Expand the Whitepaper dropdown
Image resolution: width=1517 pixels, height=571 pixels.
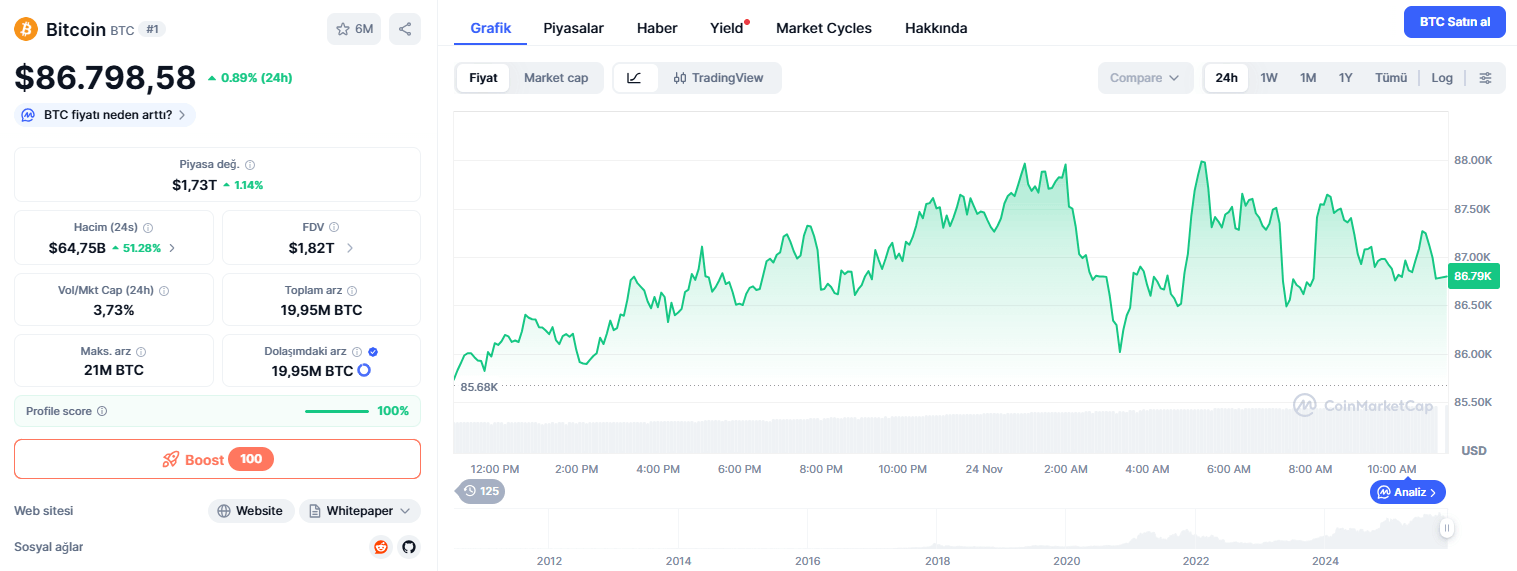(x=360, y=511)
